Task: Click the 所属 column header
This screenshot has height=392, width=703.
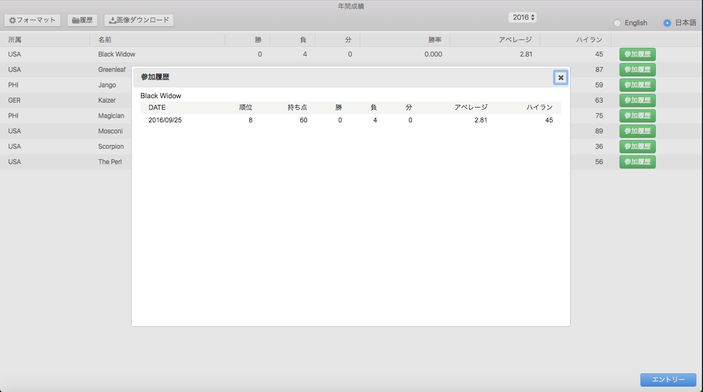Action: (15, 40)
